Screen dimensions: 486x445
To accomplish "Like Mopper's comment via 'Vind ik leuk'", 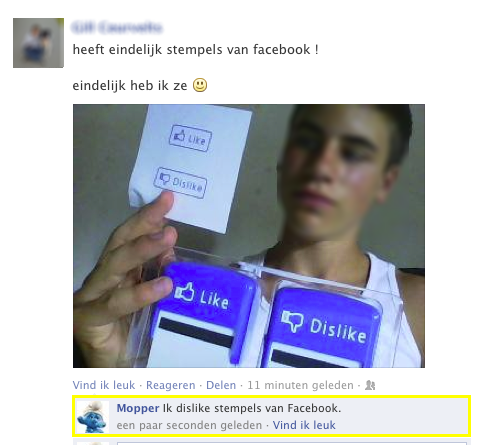I will pyautogui.click(x=304, y=425).
